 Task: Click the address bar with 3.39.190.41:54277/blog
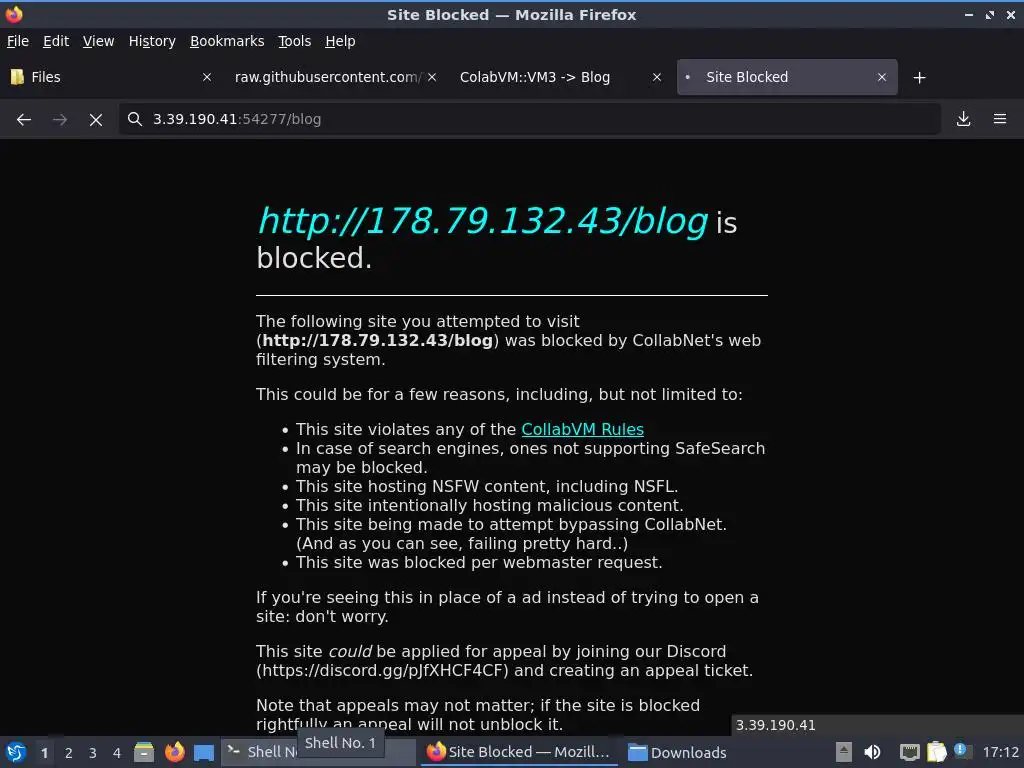tap(529, 119)
